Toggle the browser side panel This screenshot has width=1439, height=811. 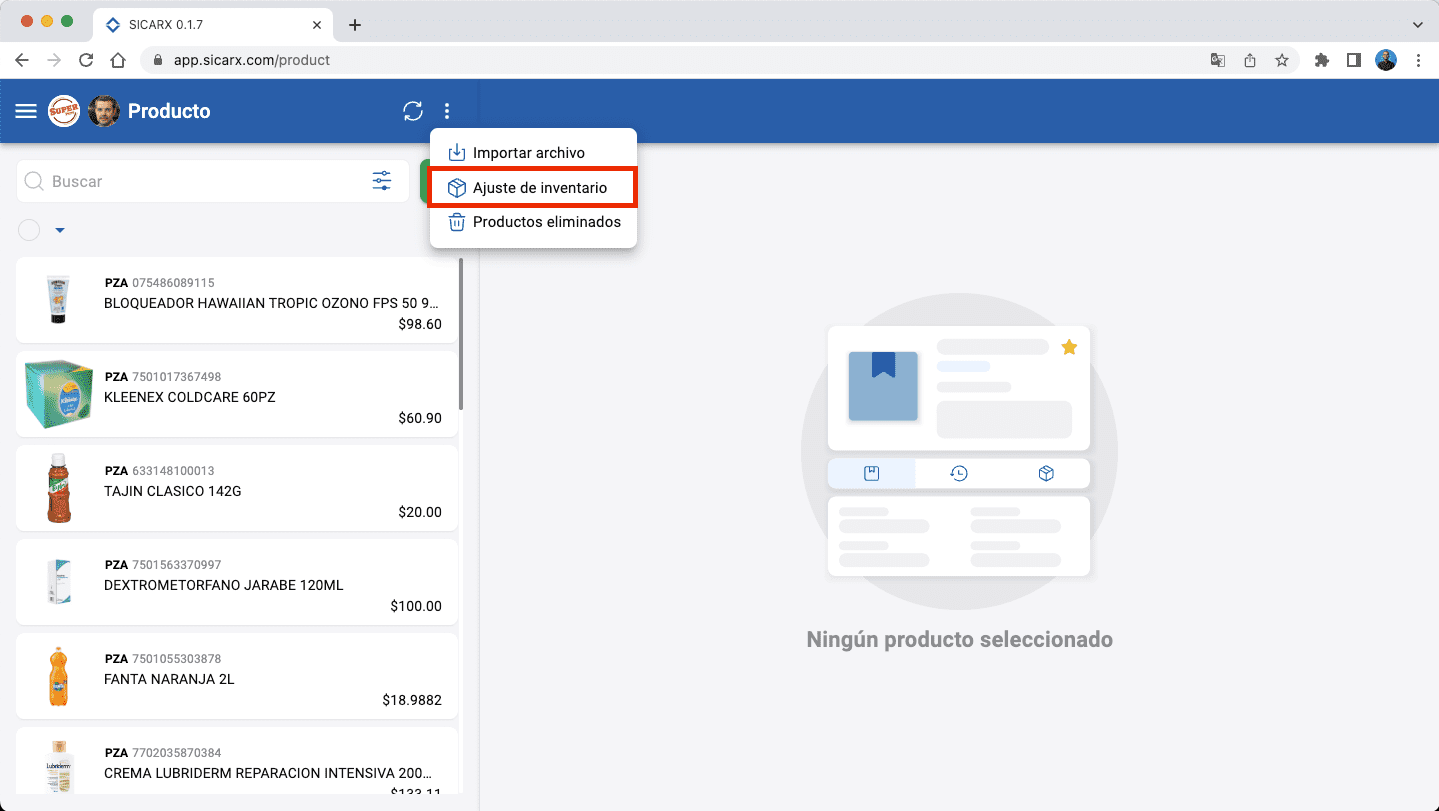tap(1353, 60)
